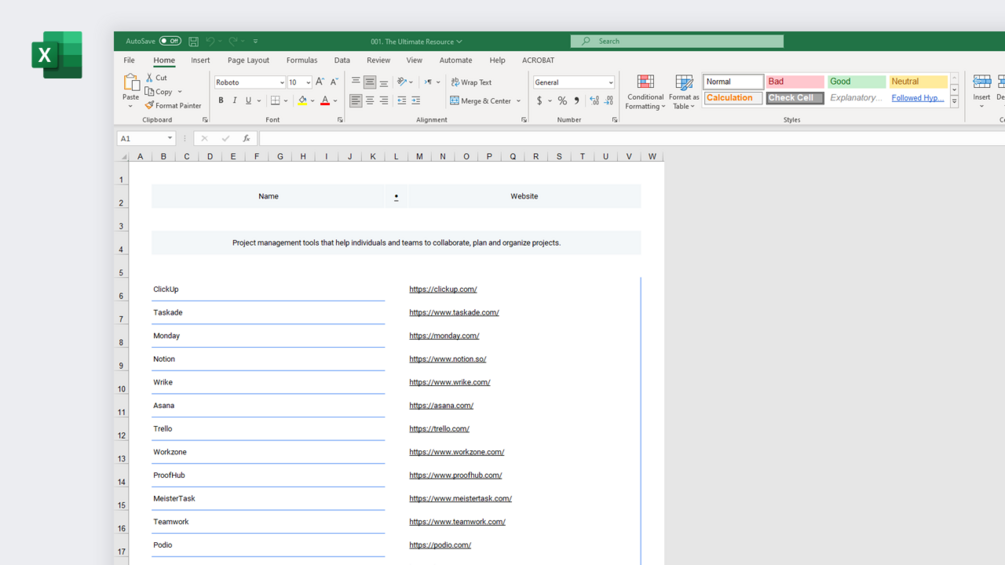This screenshot has width=1005, height=565.
Task: Click the Save floppy disk icon
Action: [x=193, y=41]
